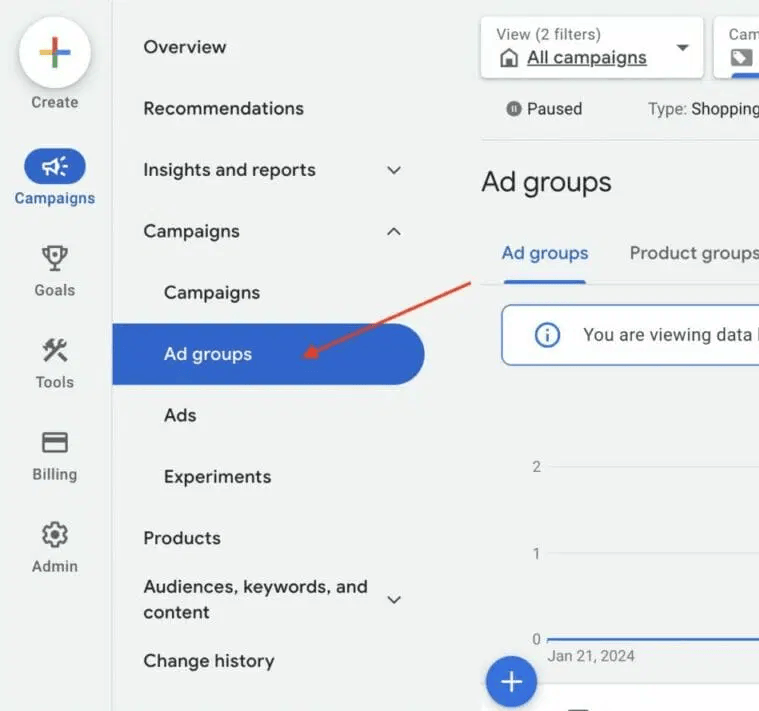This screenshot has width=759, height=711.
Task: Expand the Insights and reports section
Action: click(x=394, y=170)
